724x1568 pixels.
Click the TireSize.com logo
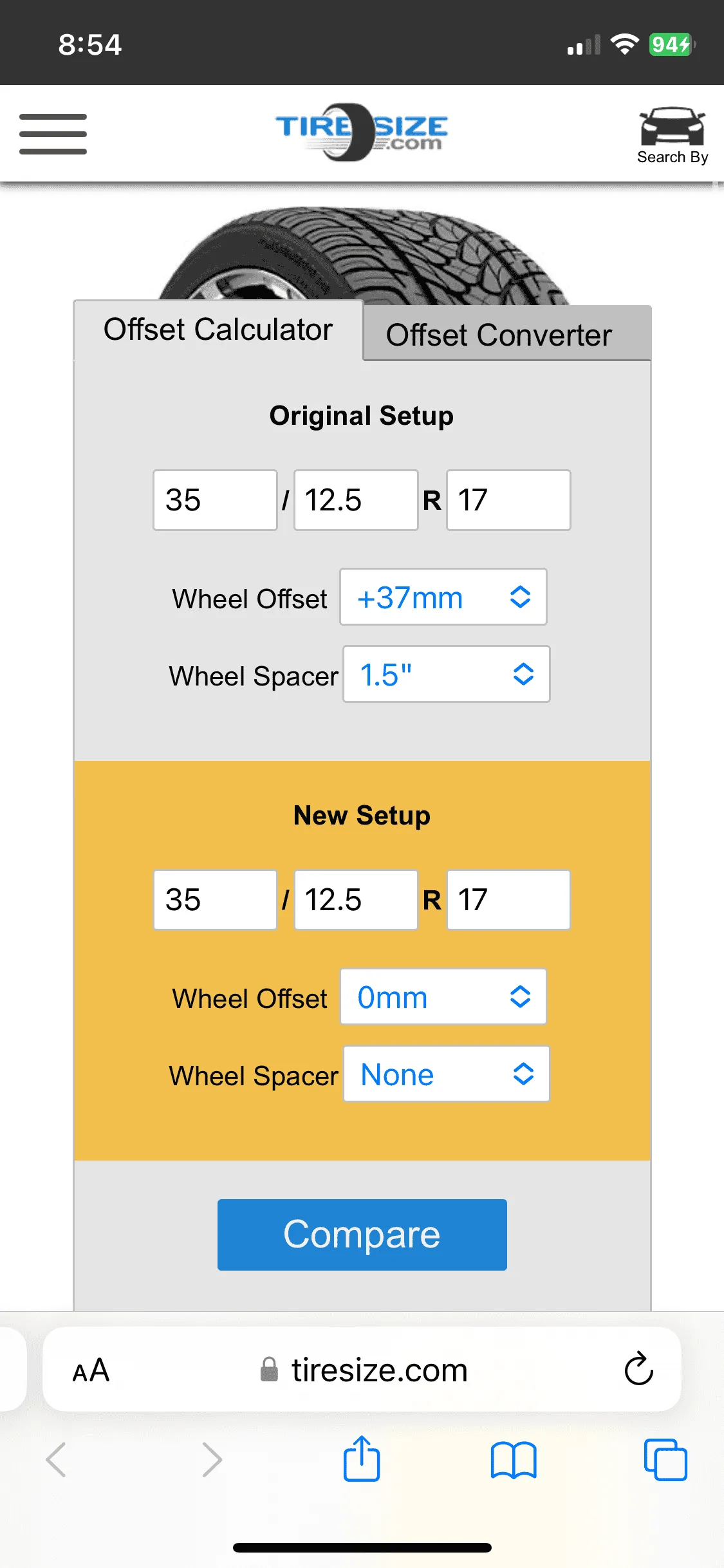(x=361, y=132)
